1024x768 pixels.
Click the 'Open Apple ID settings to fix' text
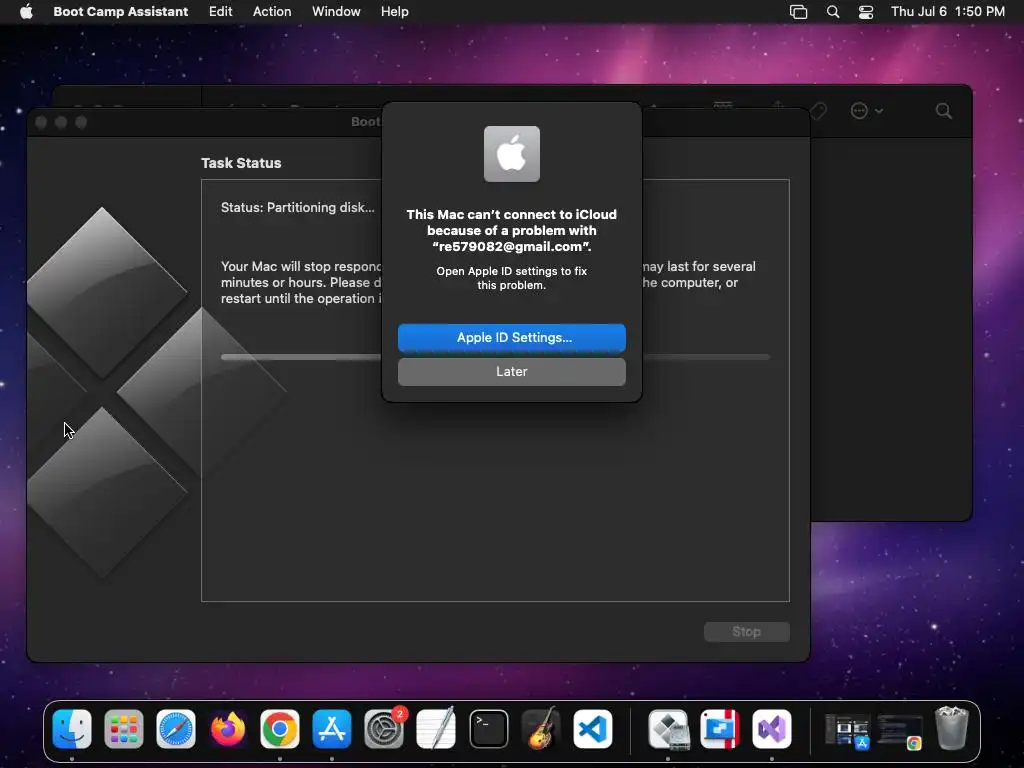tap(511, 271)
